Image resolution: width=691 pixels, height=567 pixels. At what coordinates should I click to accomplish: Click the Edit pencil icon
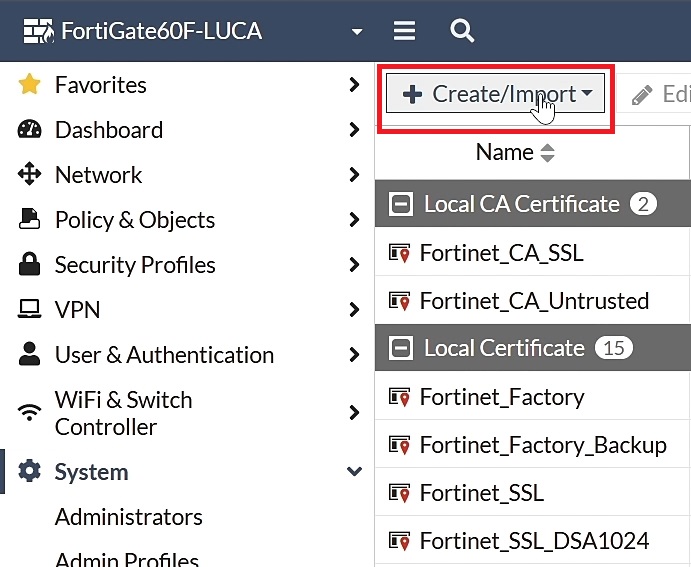click(642, 95)
